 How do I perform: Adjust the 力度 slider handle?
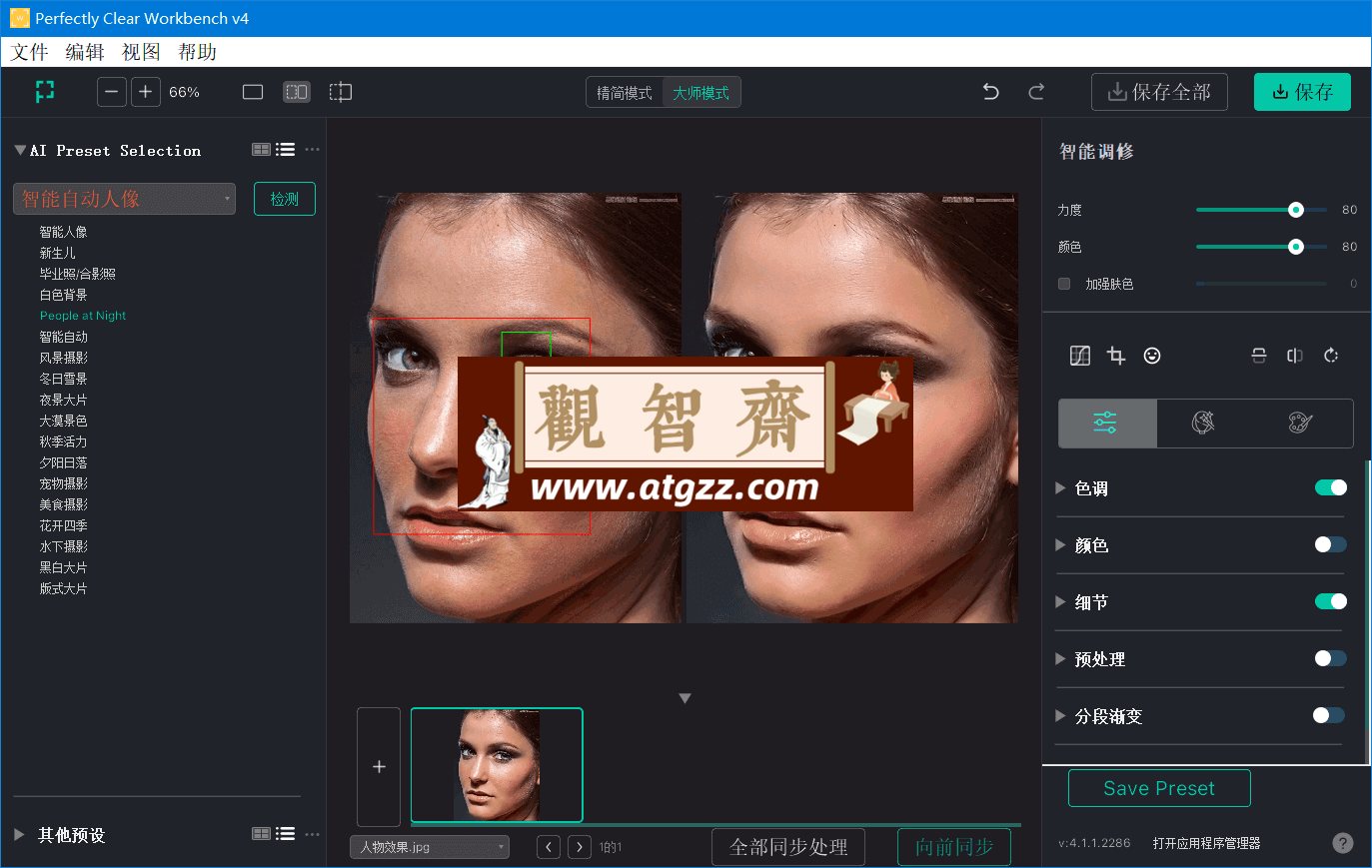(x=1296, y=210)
